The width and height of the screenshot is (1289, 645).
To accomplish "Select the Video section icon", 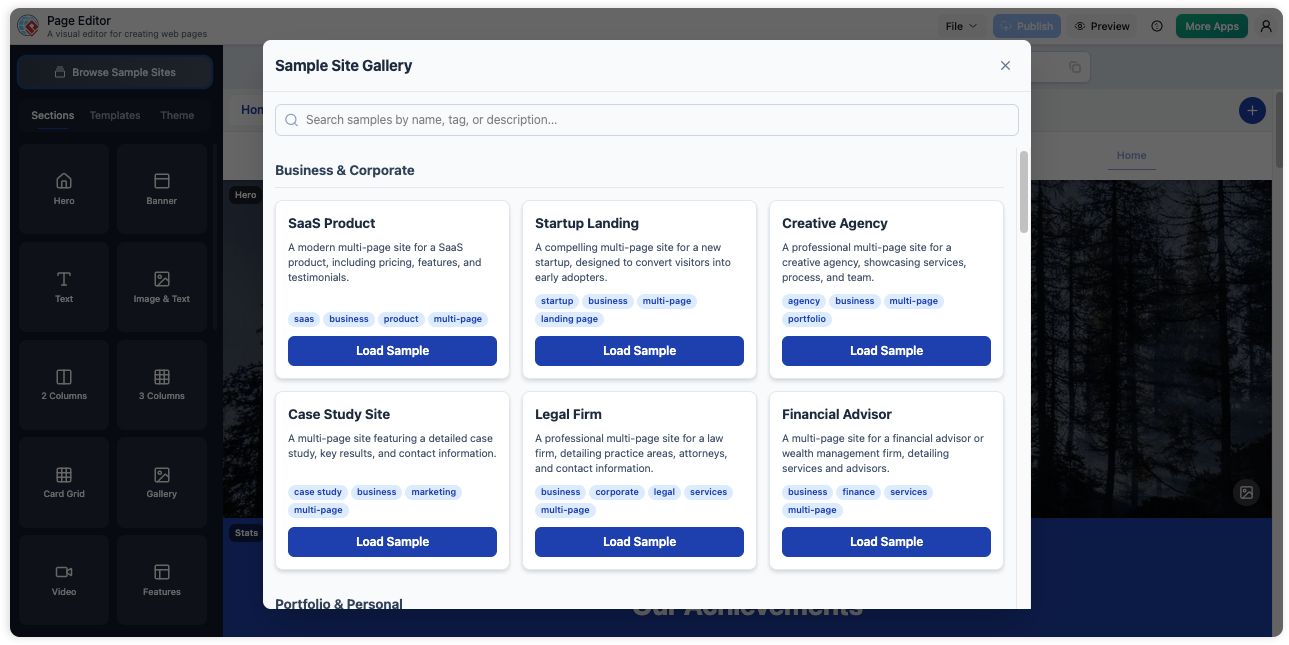I will (x=63, y=580).
